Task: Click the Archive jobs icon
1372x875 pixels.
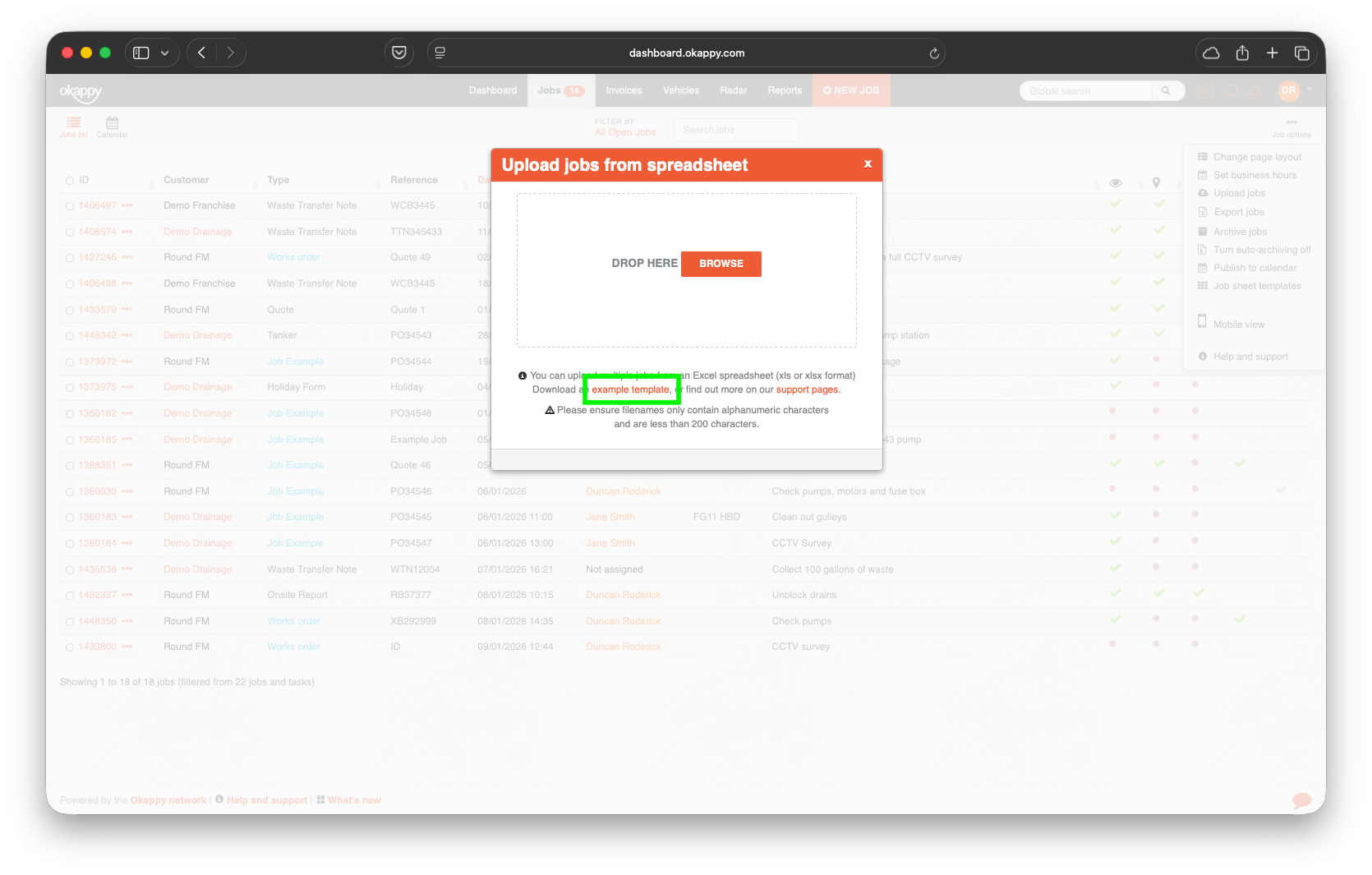Action: pos(1203,231)
